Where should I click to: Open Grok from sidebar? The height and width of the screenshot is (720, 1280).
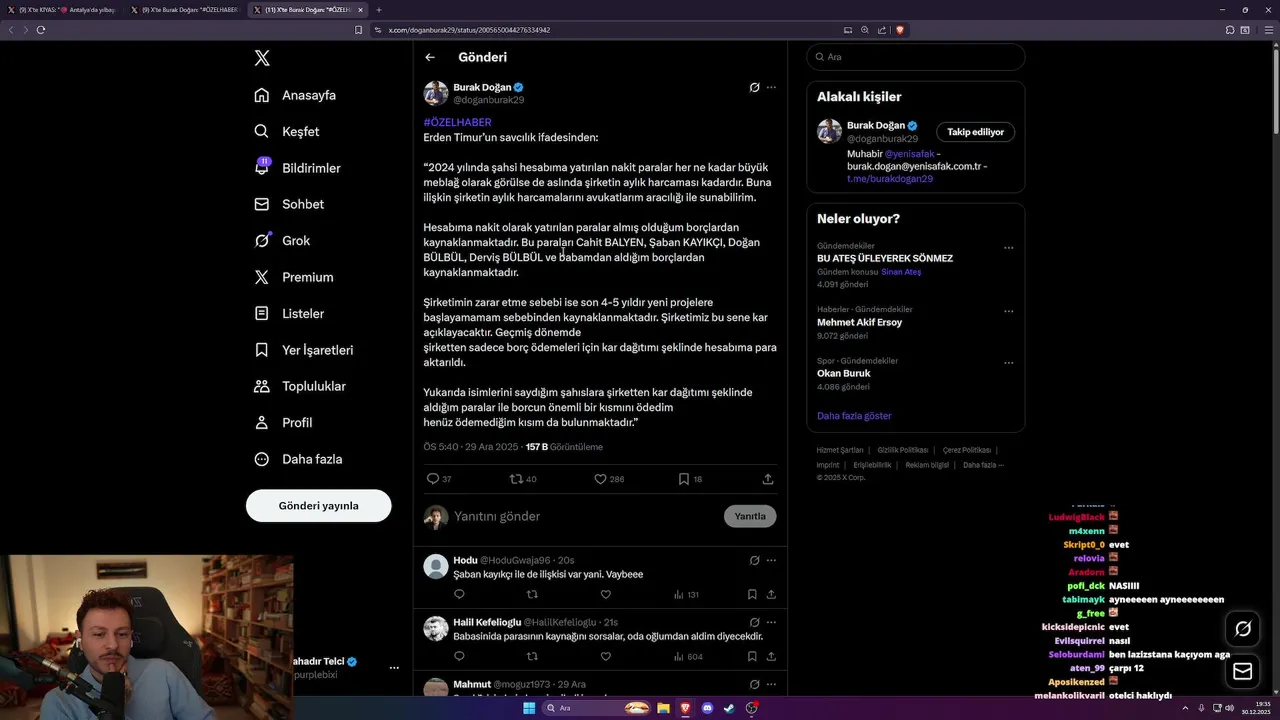coord(282,240)
